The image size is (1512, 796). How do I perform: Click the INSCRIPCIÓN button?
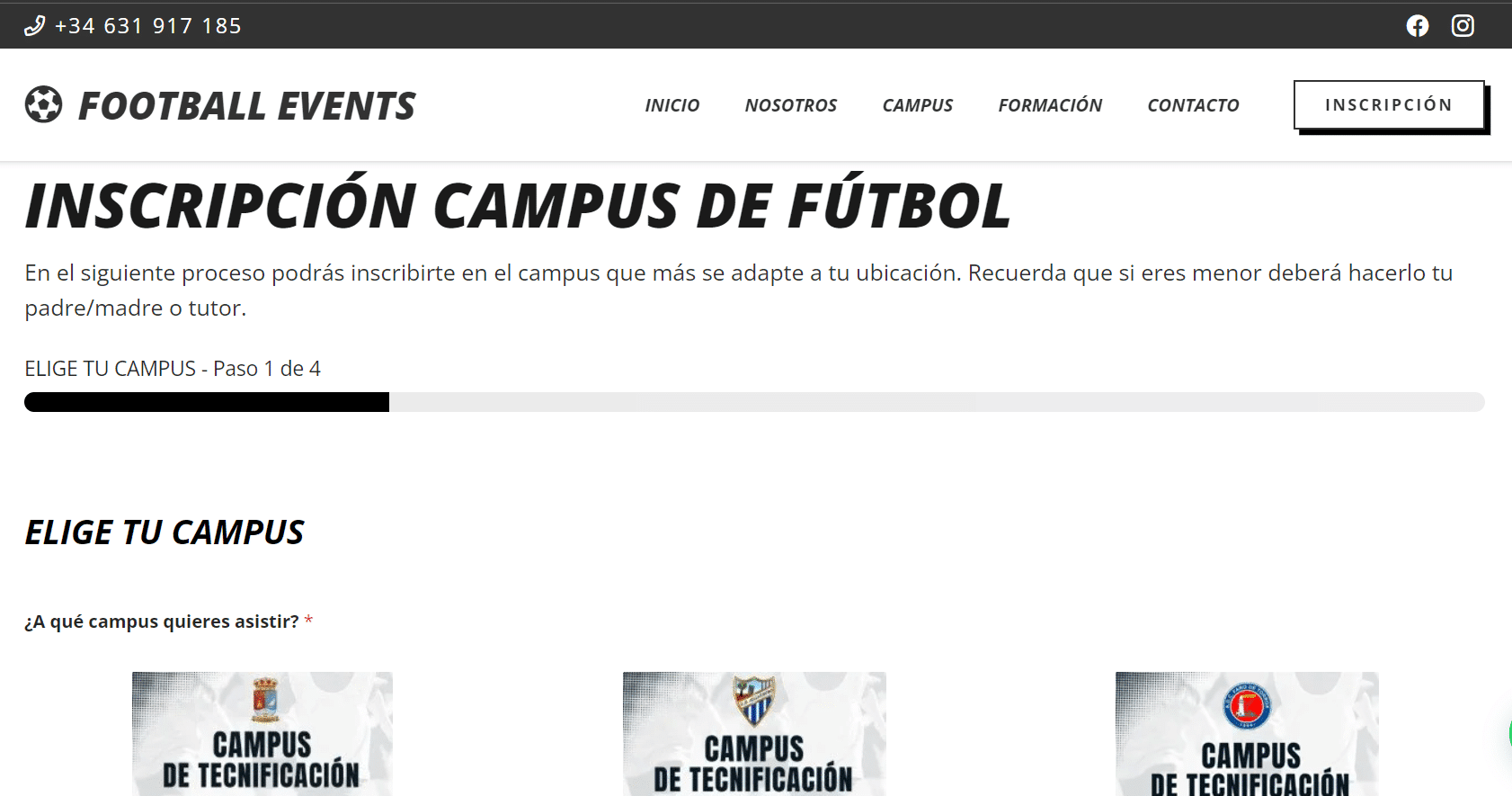click(1389, 105)
